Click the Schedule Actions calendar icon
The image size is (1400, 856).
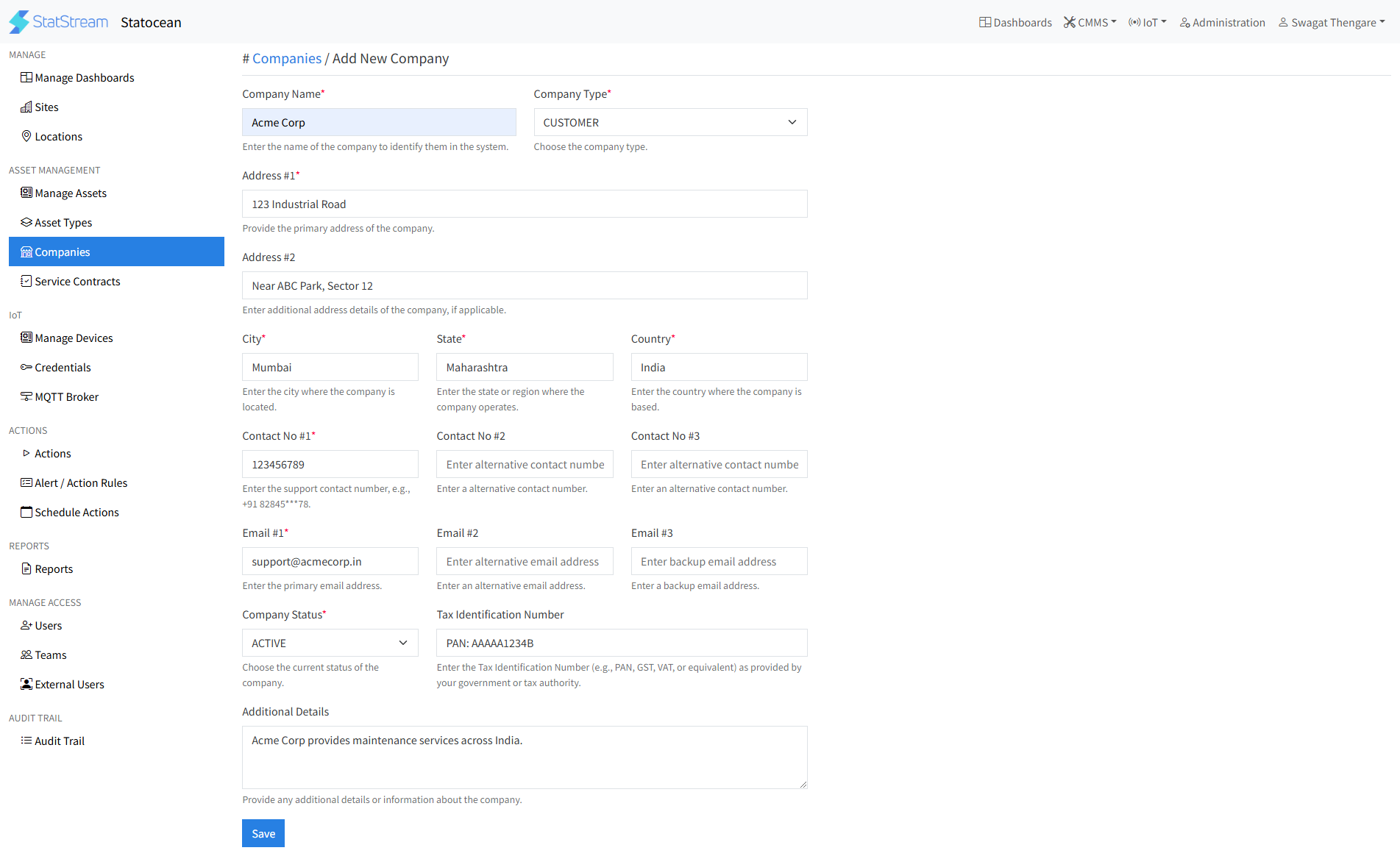coord(26,512)
